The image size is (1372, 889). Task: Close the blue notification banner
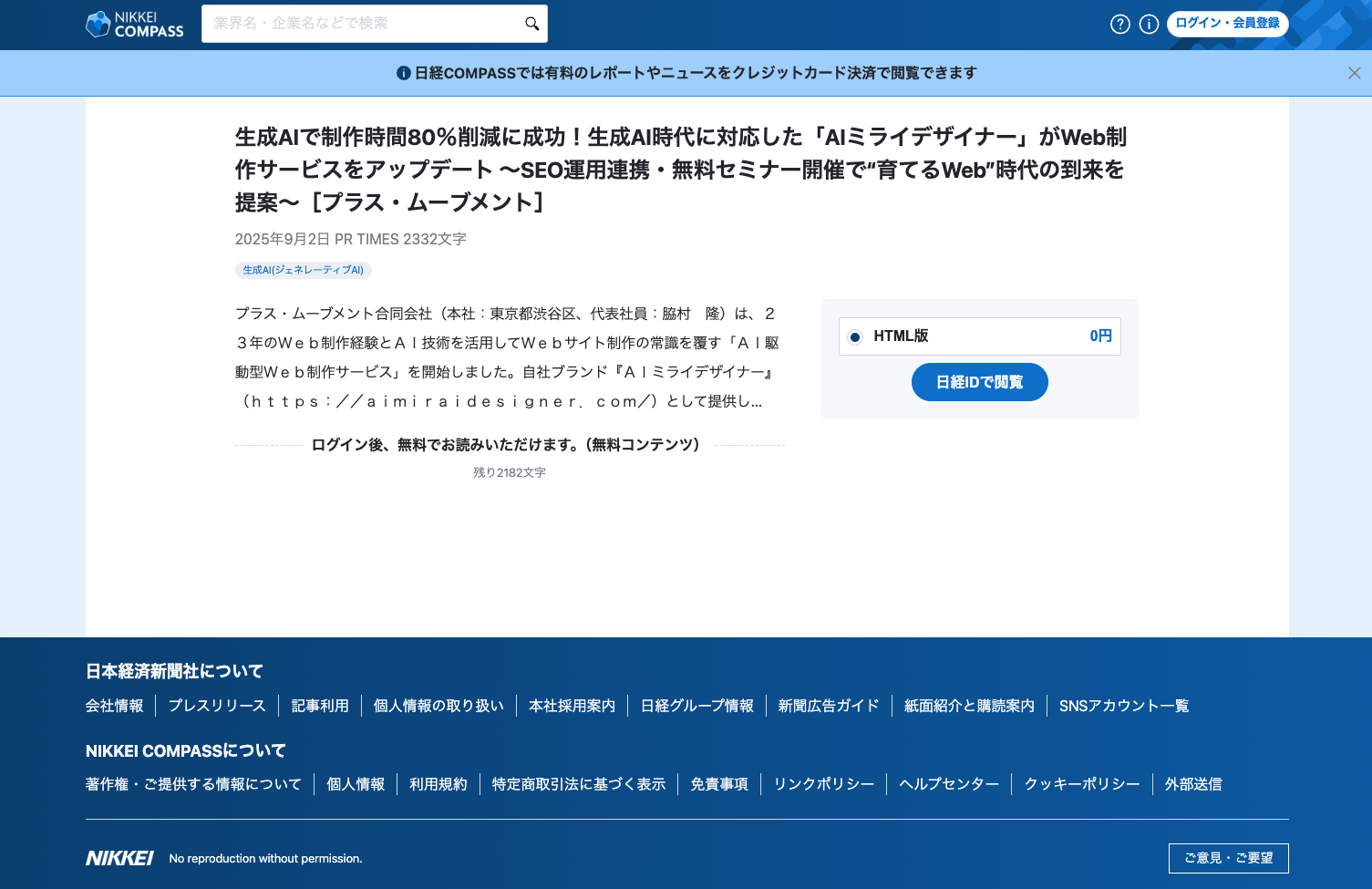click(1354, 73)
